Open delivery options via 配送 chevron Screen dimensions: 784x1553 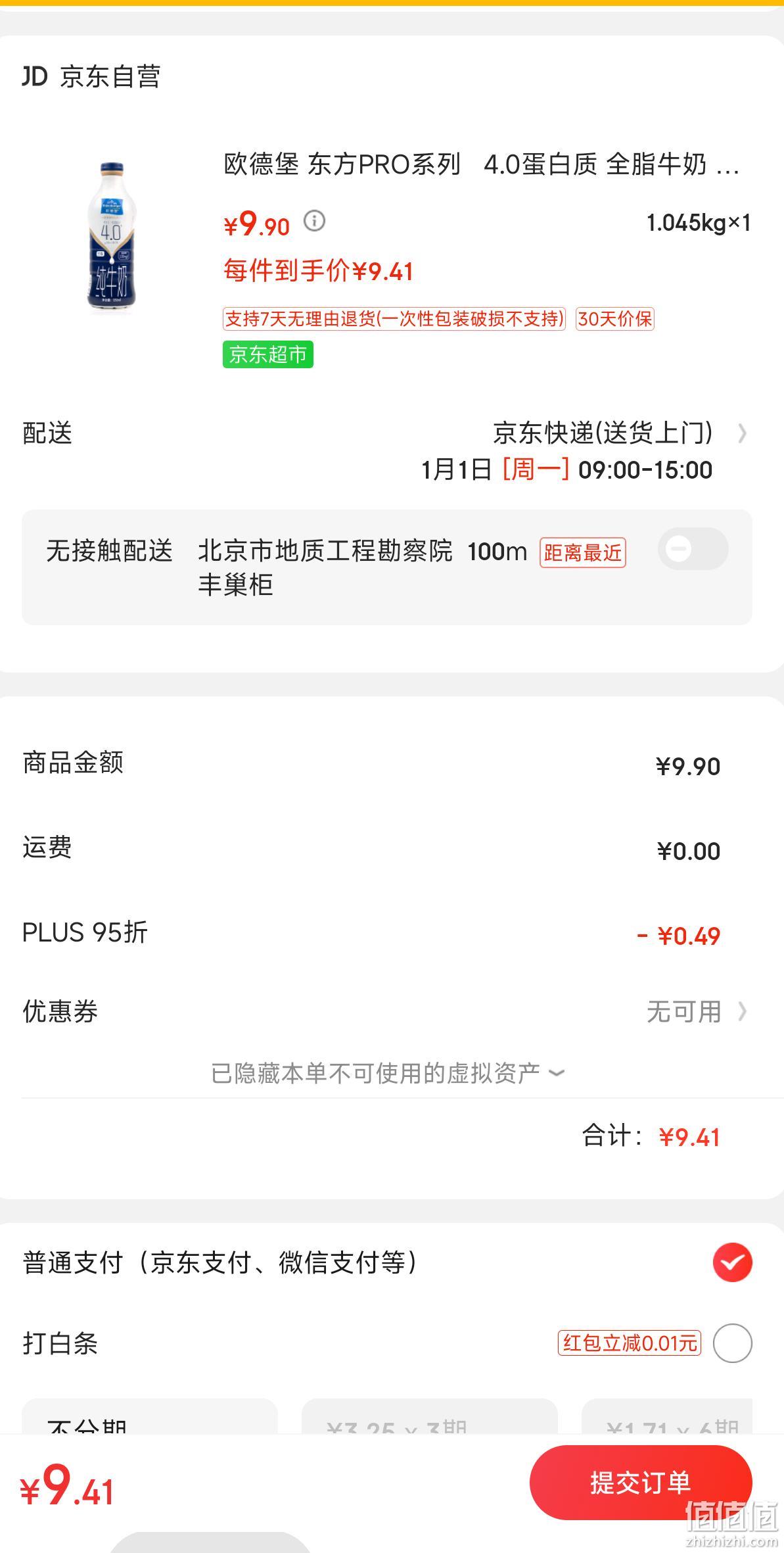pyautogui.click(x=742, y=433)
